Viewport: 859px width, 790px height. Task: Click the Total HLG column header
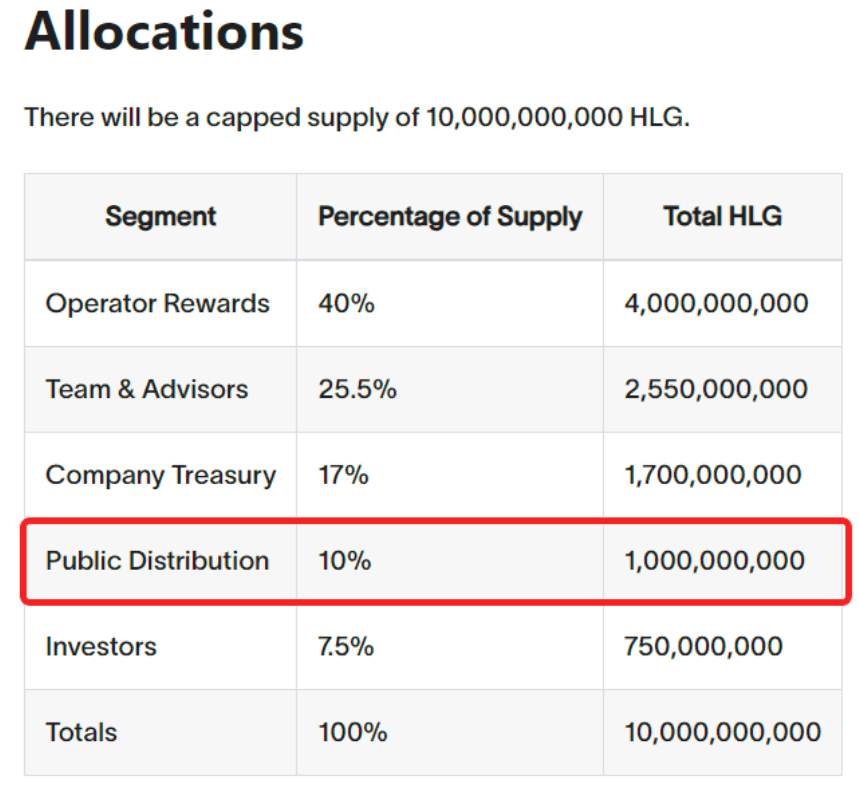(x=722, y=216)
